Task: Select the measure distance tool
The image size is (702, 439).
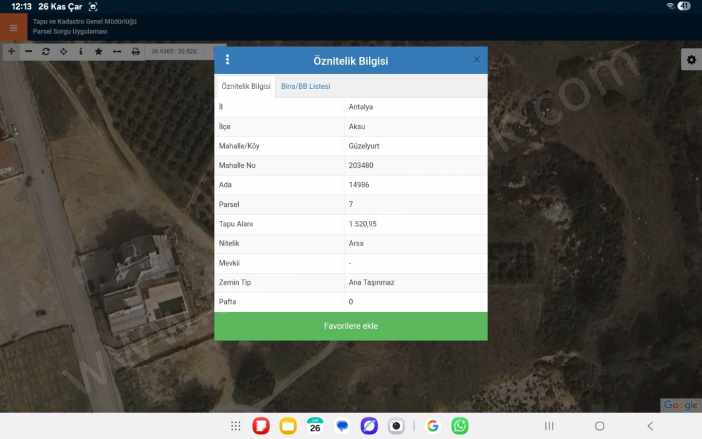Action: click(x=117, y=51)
